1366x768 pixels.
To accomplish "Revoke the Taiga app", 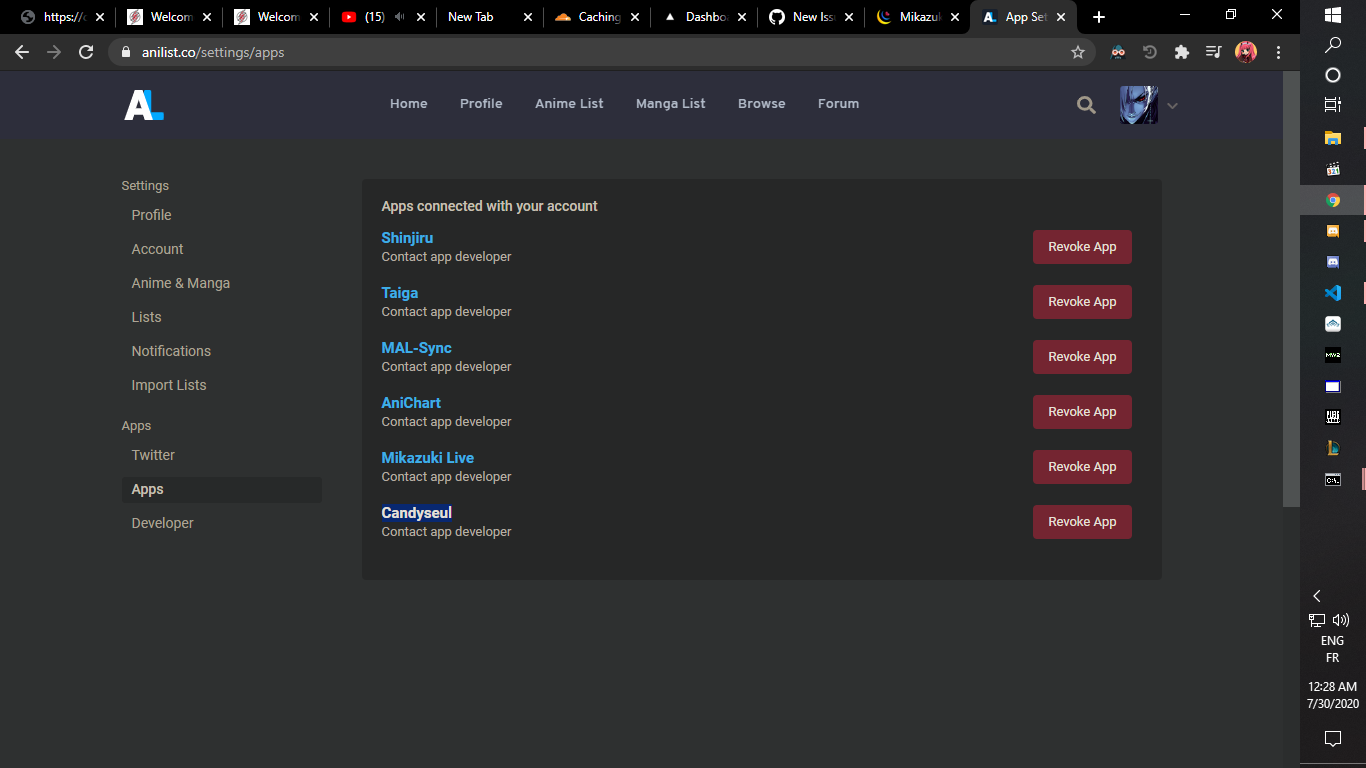I will (x=1082, y=302).
